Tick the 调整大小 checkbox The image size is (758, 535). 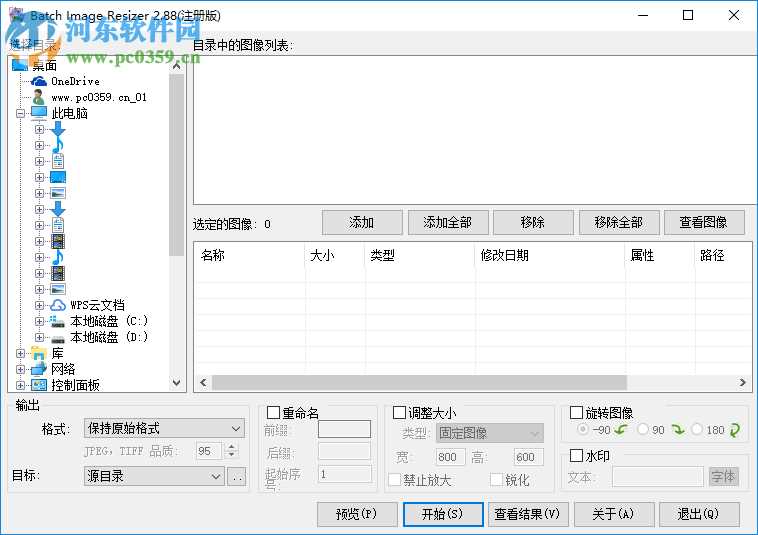[399, 413]
